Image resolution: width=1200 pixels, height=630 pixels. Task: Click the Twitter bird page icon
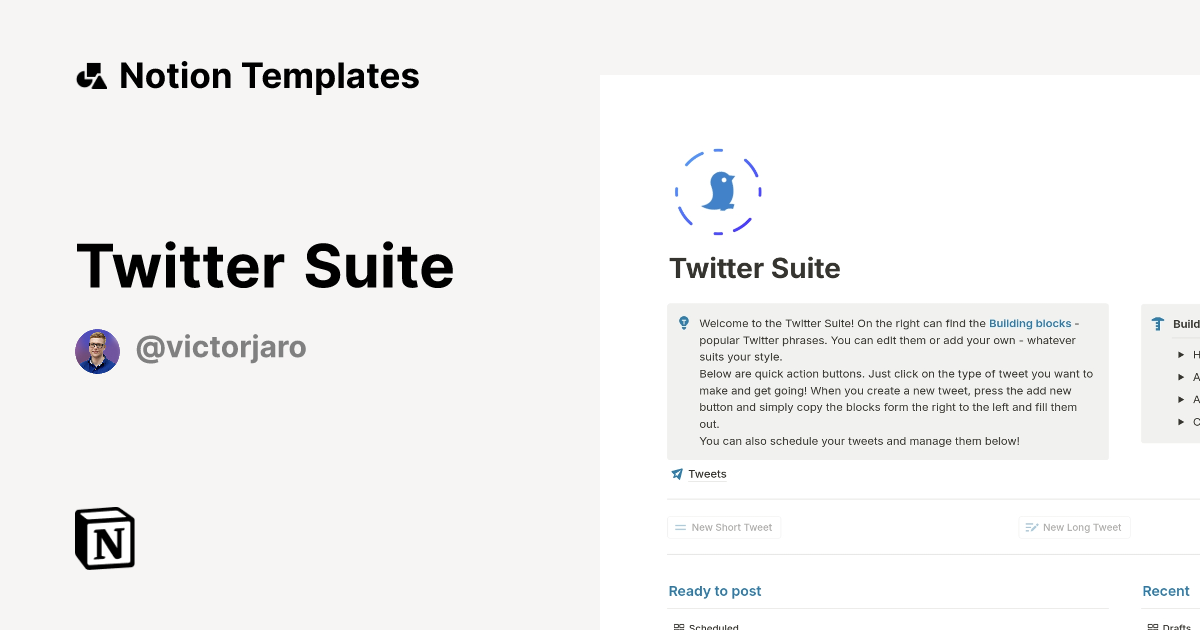coord(718,191)
